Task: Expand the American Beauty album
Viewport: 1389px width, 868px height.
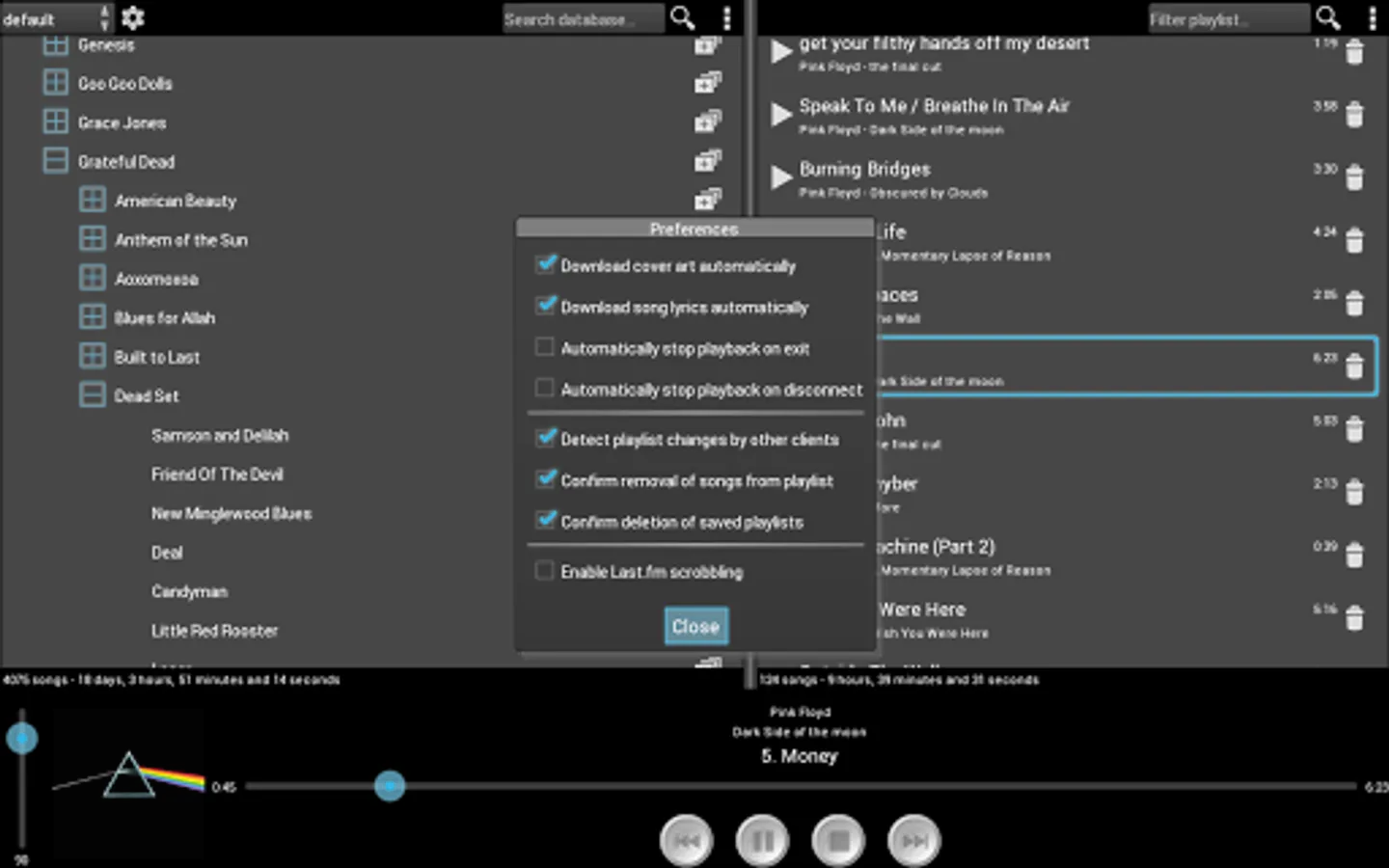Action: (x=93, y=200)
